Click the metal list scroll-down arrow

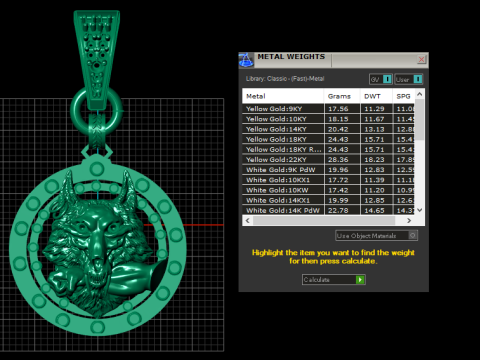tap(420, 210)
